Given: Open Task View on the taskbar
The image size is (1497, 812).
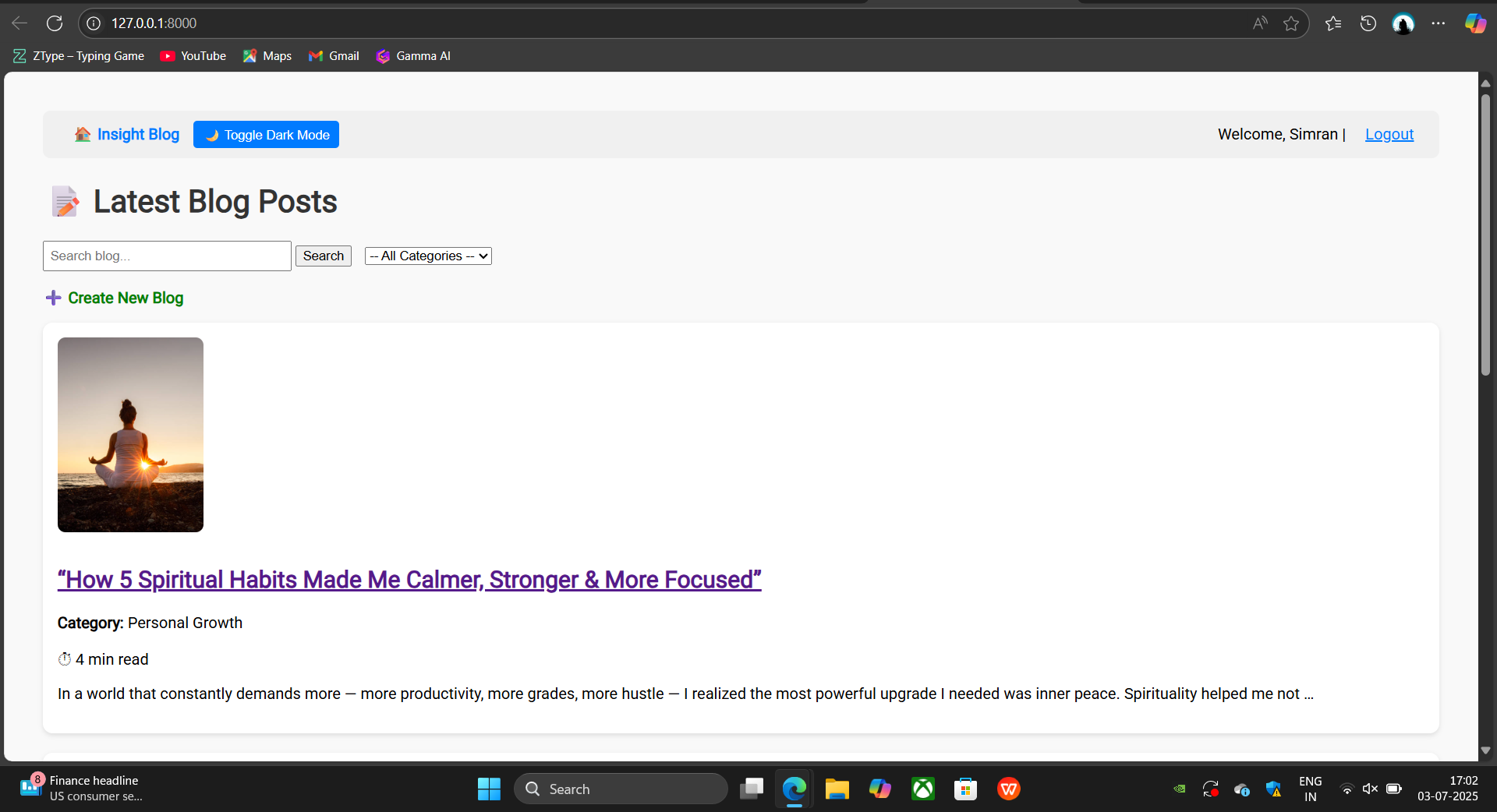Looking at the screenshot, I should point(752,789).
